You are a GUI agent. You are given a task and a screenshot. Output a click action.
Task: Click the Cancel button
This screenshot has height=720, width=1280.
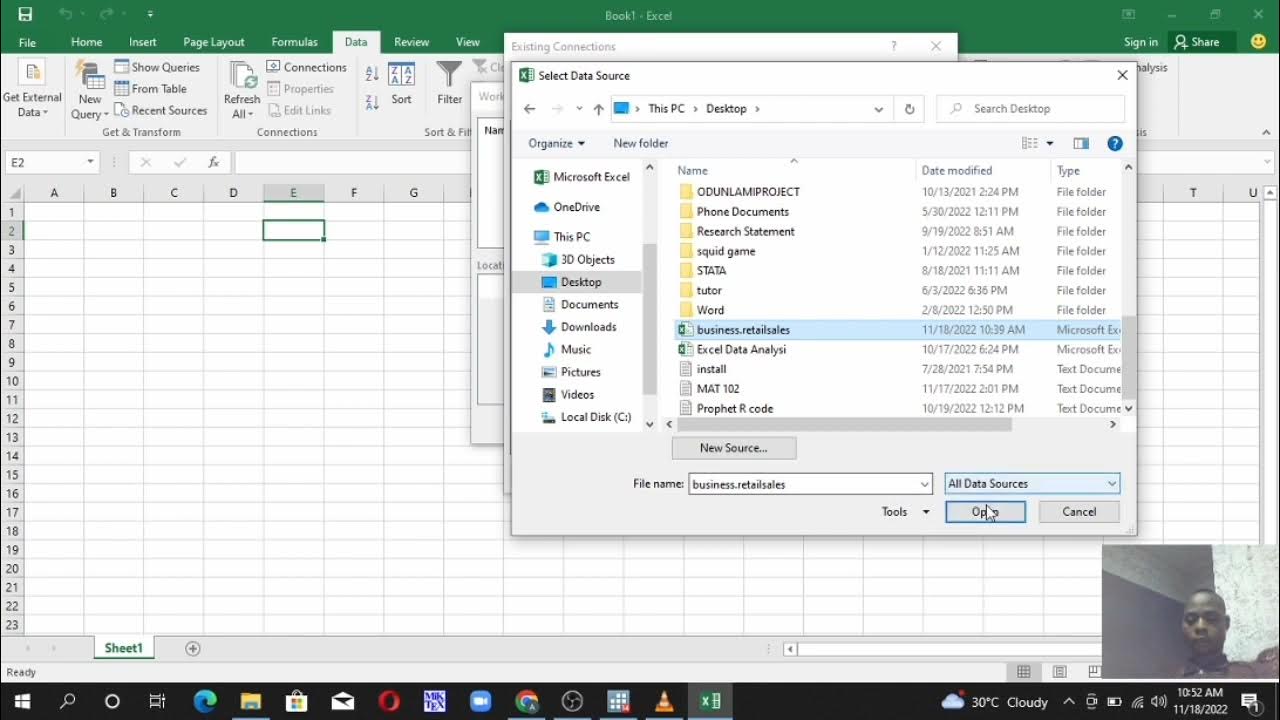(1079, 512)
